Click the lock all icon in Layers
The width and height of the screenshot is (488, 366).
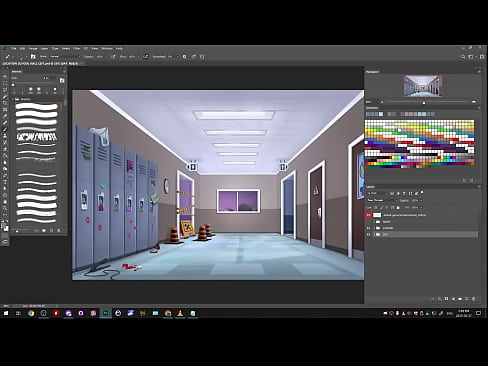(x=398, y=208)
